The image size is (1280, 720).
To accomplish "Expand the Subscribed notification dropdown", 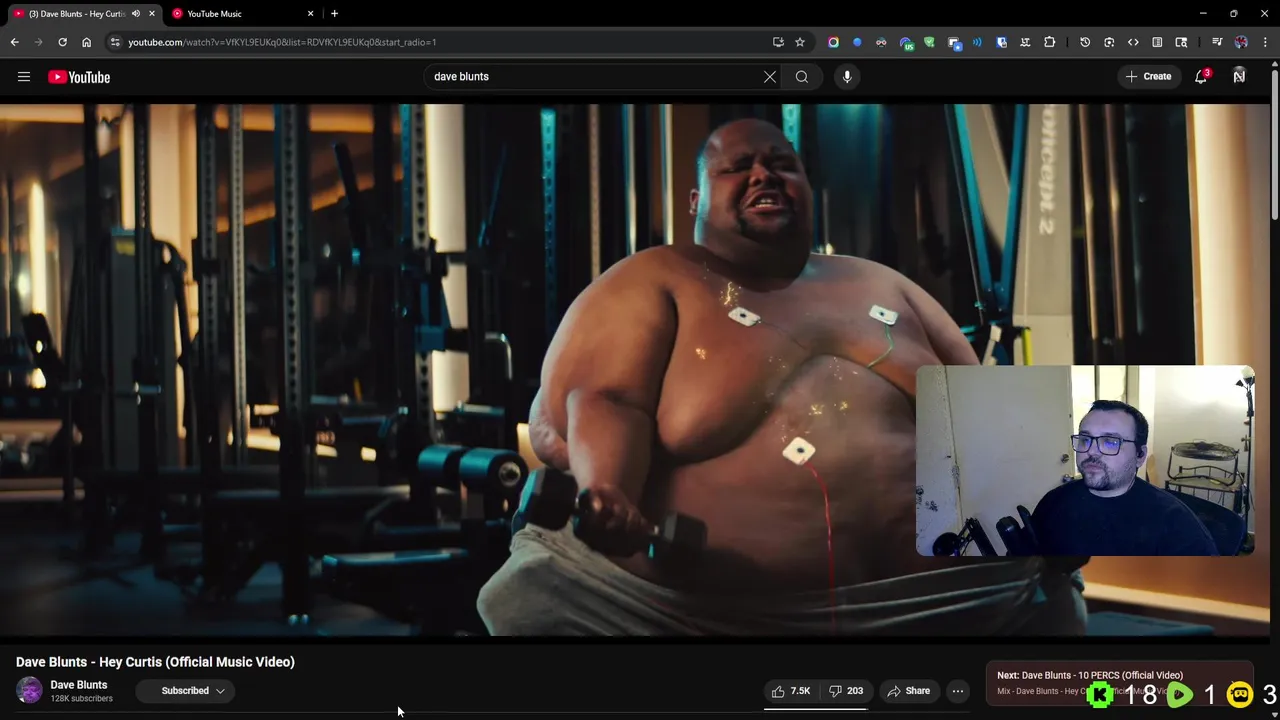I will (x=220, y=691).
